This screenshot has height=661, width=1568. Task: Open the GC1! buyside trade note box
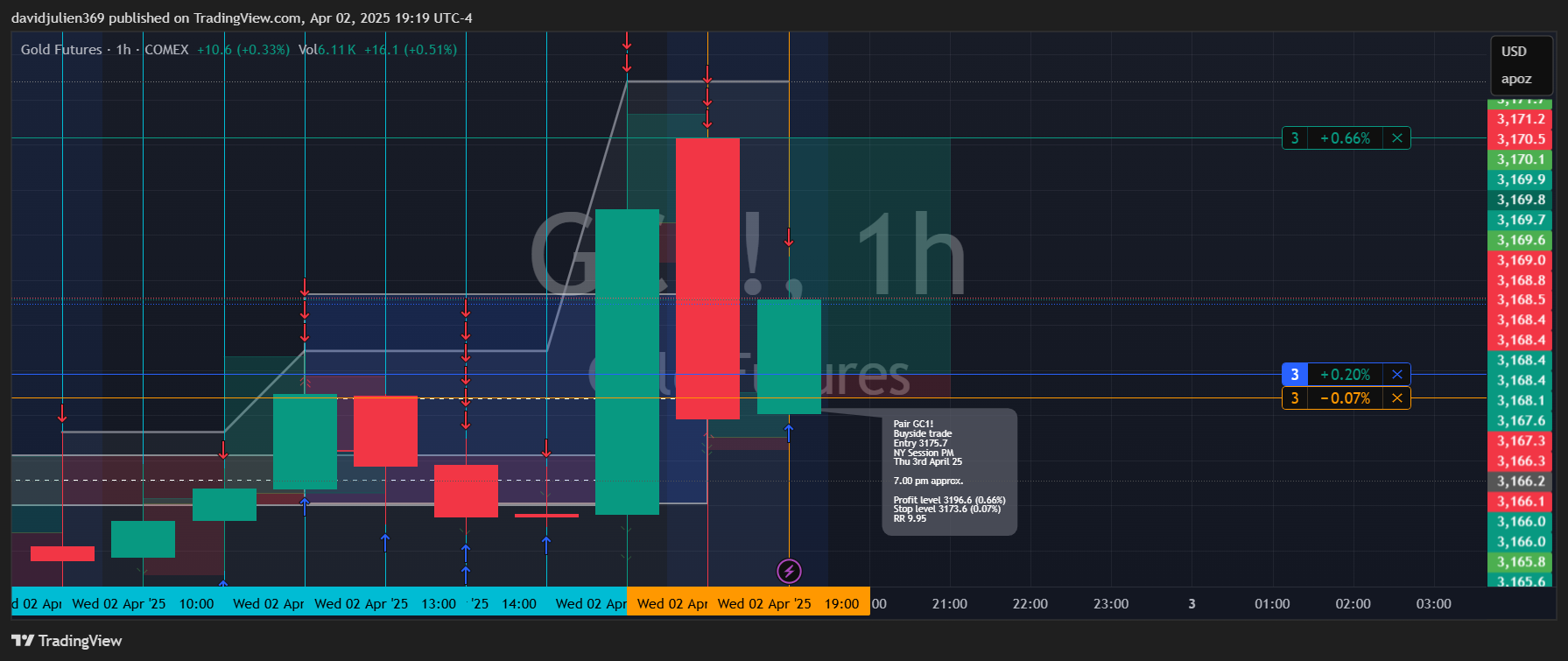point(949,472)
